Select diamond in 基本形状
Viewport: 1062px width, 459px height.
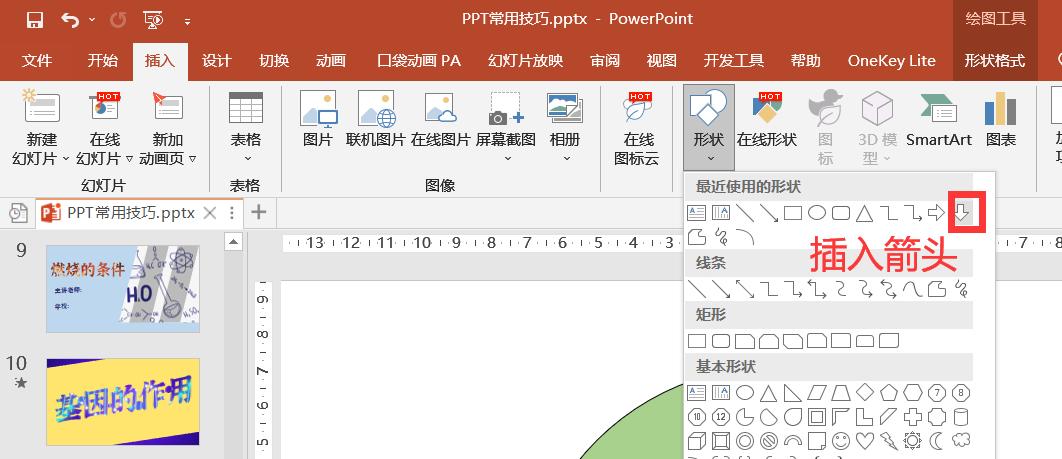coord(865,393)
